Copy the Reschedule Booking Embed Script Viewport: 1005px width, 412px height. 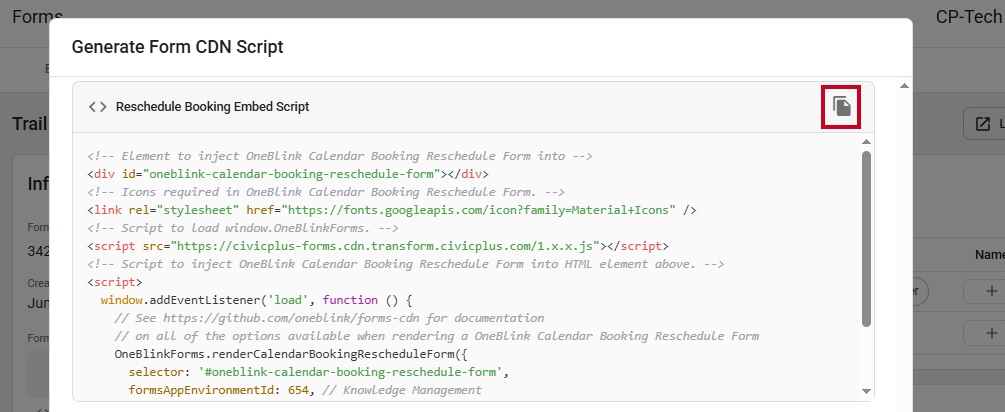coord(842,106)
